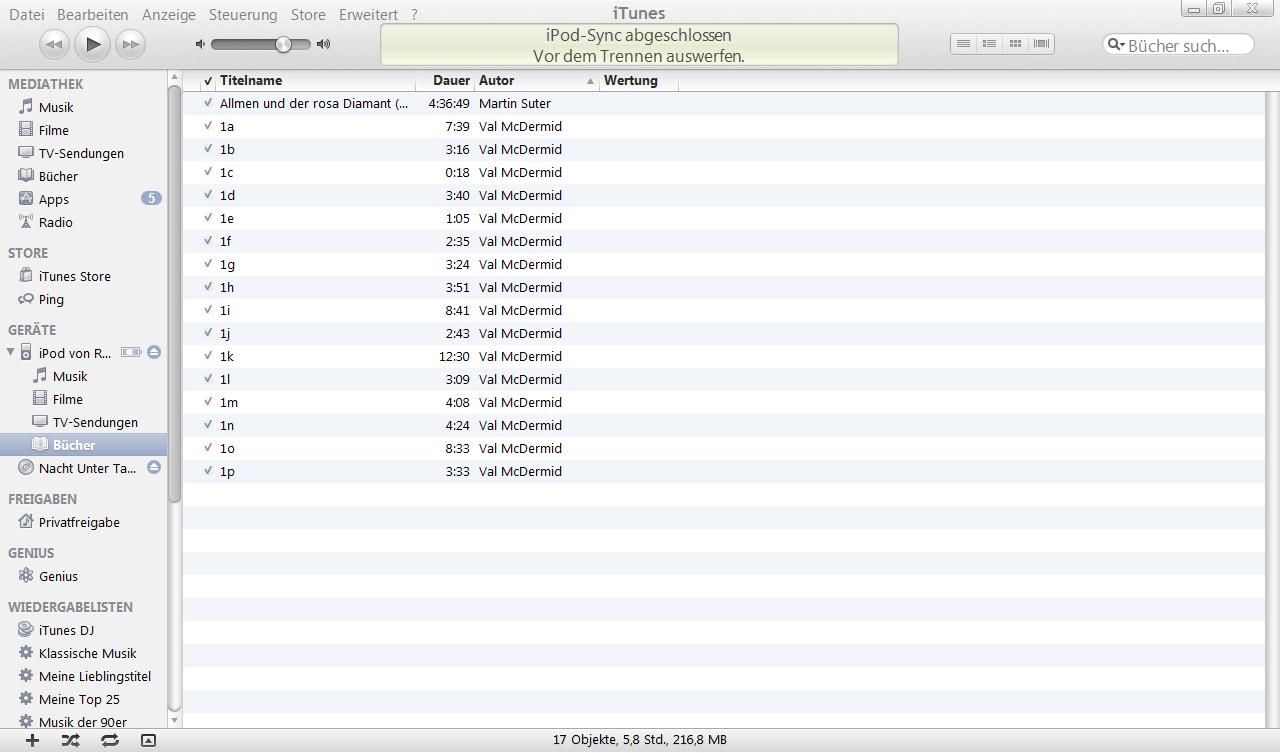This screenshot has width=1281, height=753.
Task: Open the question mark help menu
Action: [415, 14]
